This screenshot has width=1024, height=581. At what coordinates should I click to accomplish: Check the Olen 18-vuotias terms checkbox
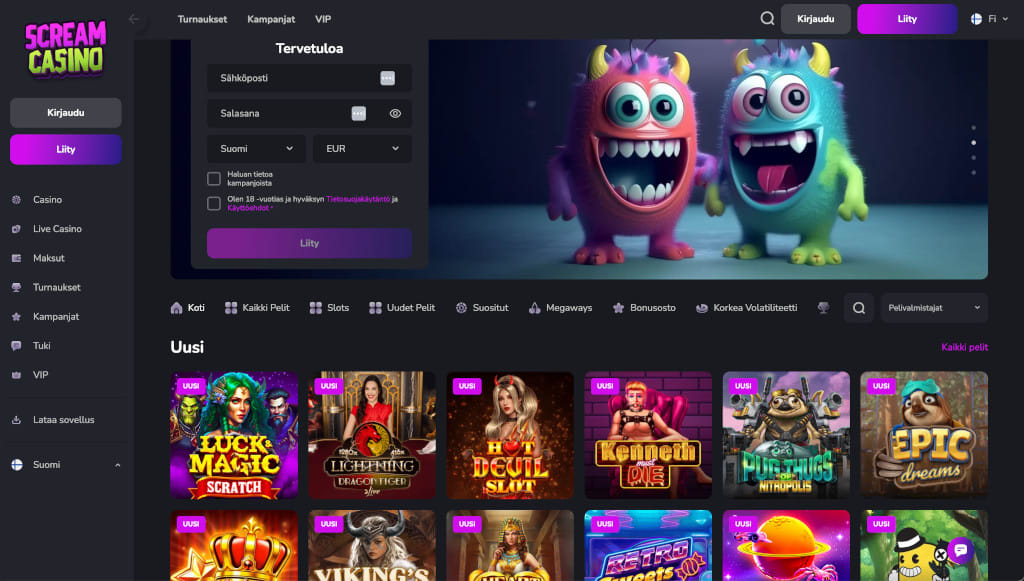tap(215, 204)
